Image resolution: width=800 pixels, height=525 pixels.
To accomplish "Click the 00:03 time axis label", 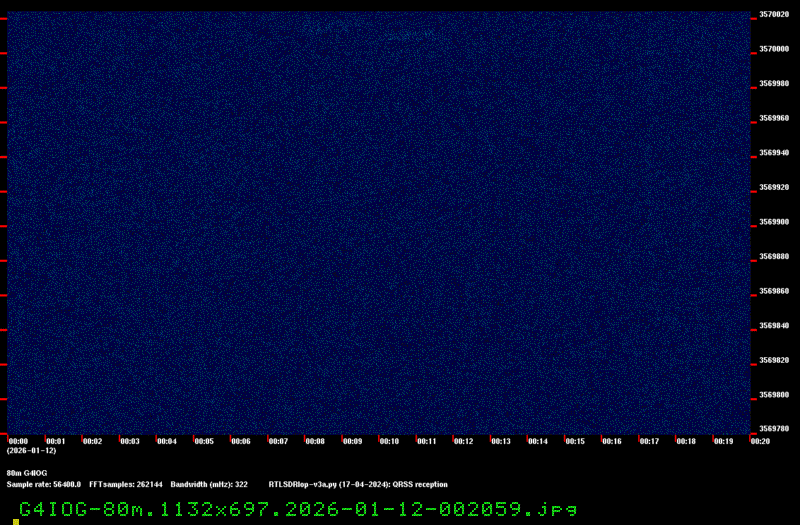I will coord(130,441).
